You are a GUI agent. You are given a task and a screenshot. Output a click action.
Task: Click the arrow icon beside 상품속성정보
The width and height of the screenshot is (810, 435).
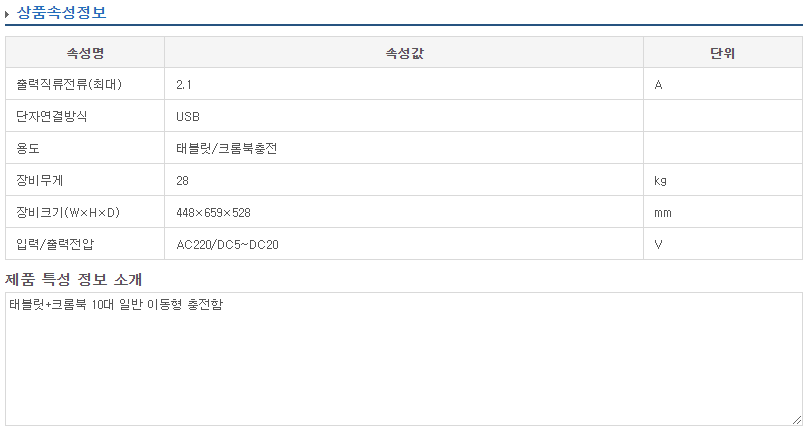(x=7, y=14)
